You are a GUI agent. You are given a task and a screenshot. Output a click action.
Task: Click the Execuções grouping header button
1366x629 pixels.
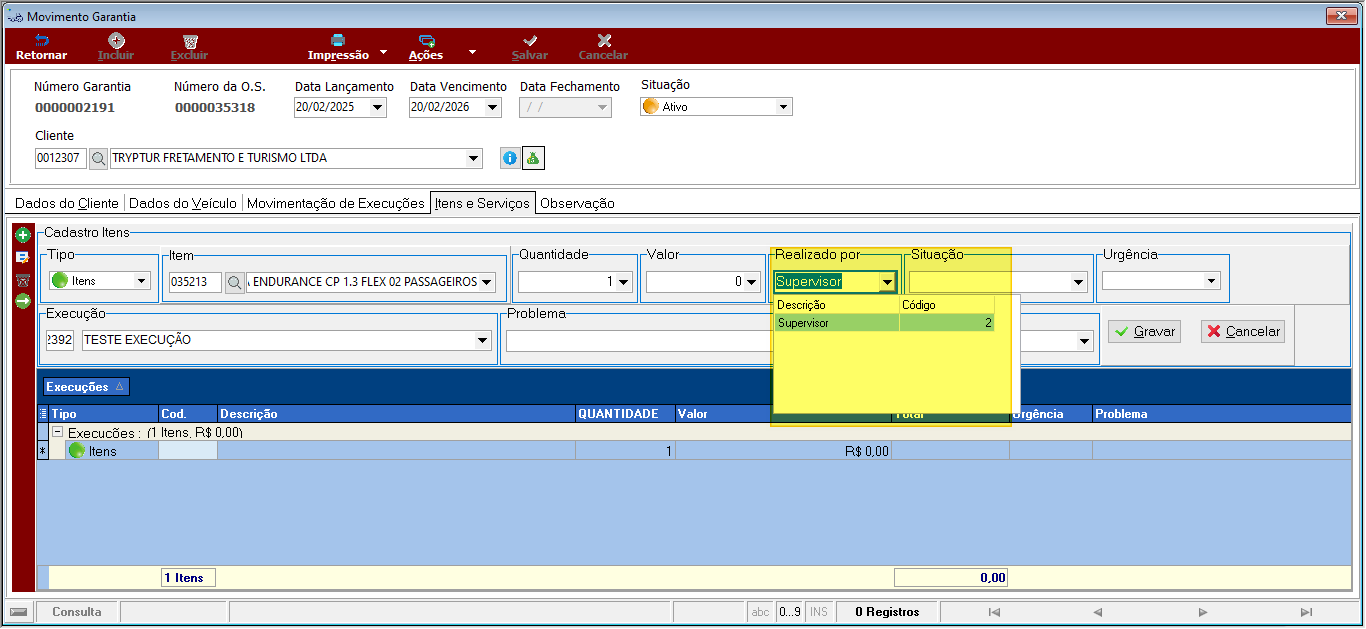click(84, 386)
